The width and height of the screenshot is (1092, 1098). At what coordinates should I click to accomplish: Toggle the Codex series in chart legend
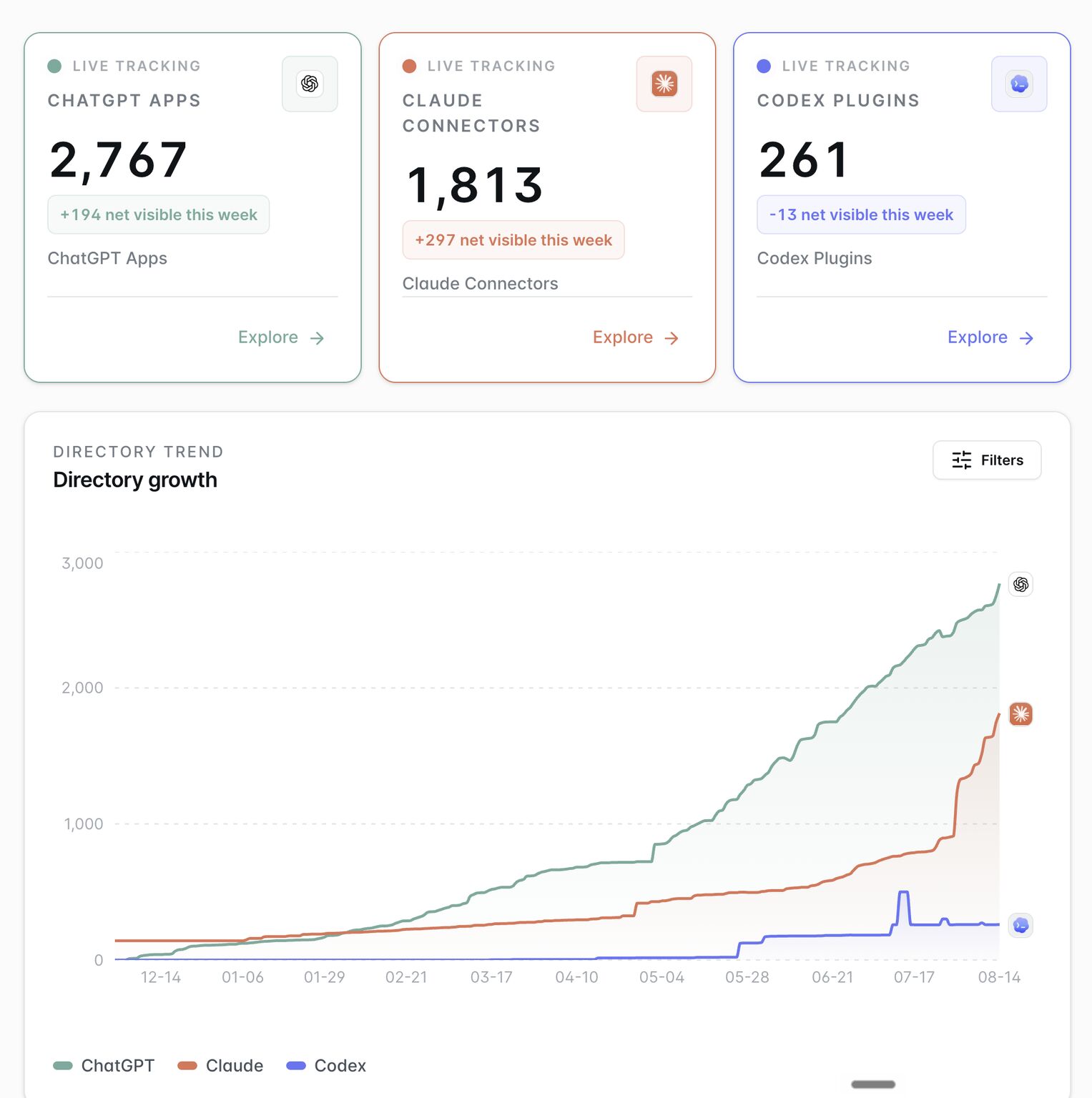[326, 1066]
